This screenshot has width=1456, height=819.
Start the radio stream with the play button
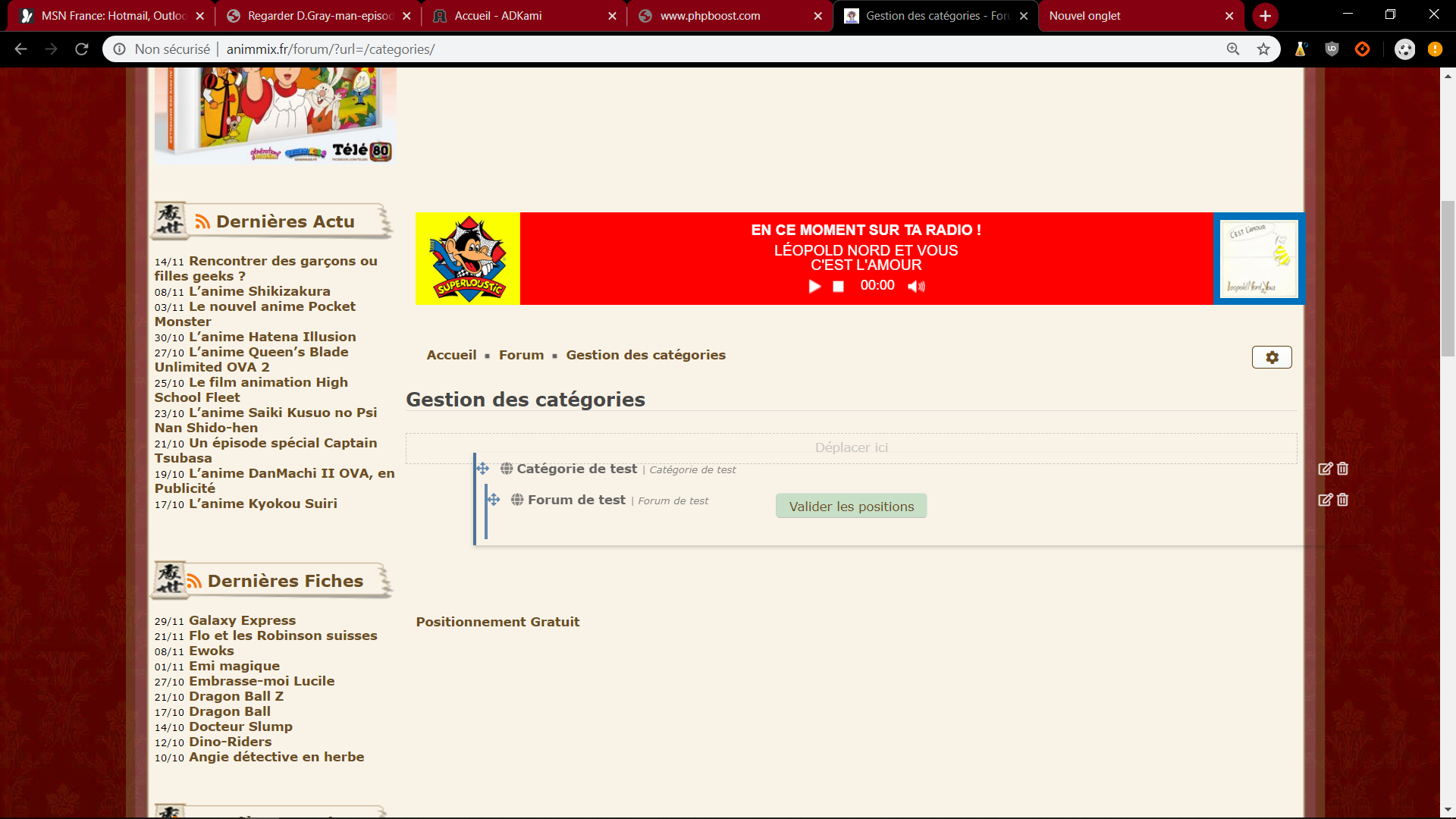coord(814,287)
